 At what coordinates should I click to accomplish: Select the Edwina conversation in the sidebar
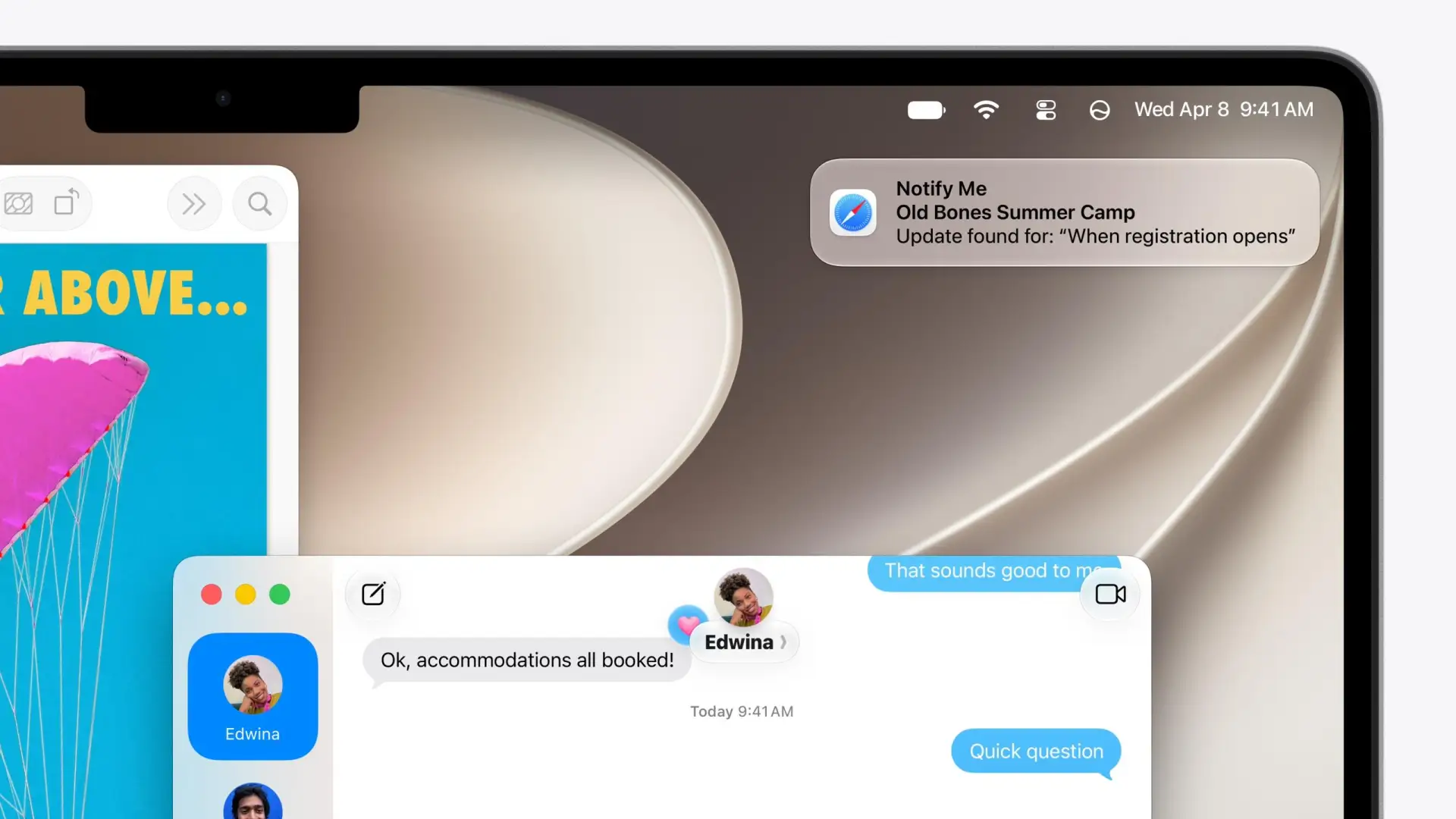tap(253, 696)
